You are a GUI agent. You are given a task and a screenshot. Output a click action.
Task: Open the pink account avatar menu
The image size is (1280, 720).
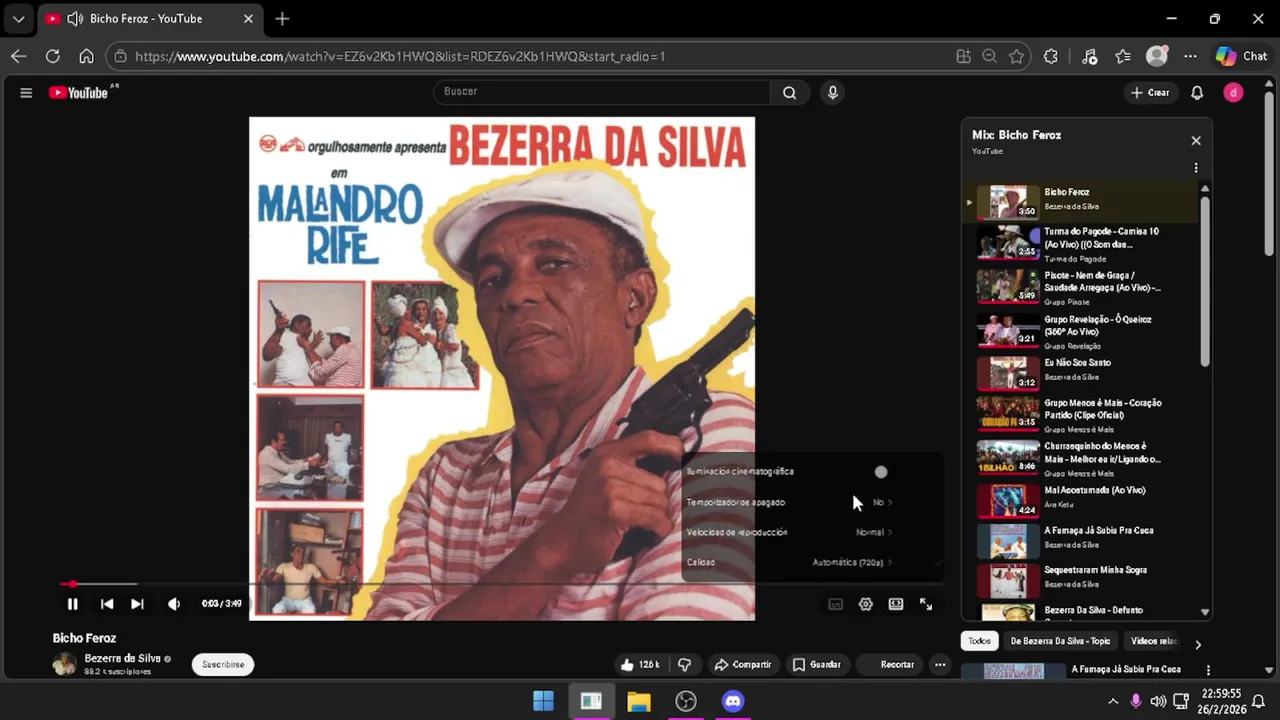1233,93
